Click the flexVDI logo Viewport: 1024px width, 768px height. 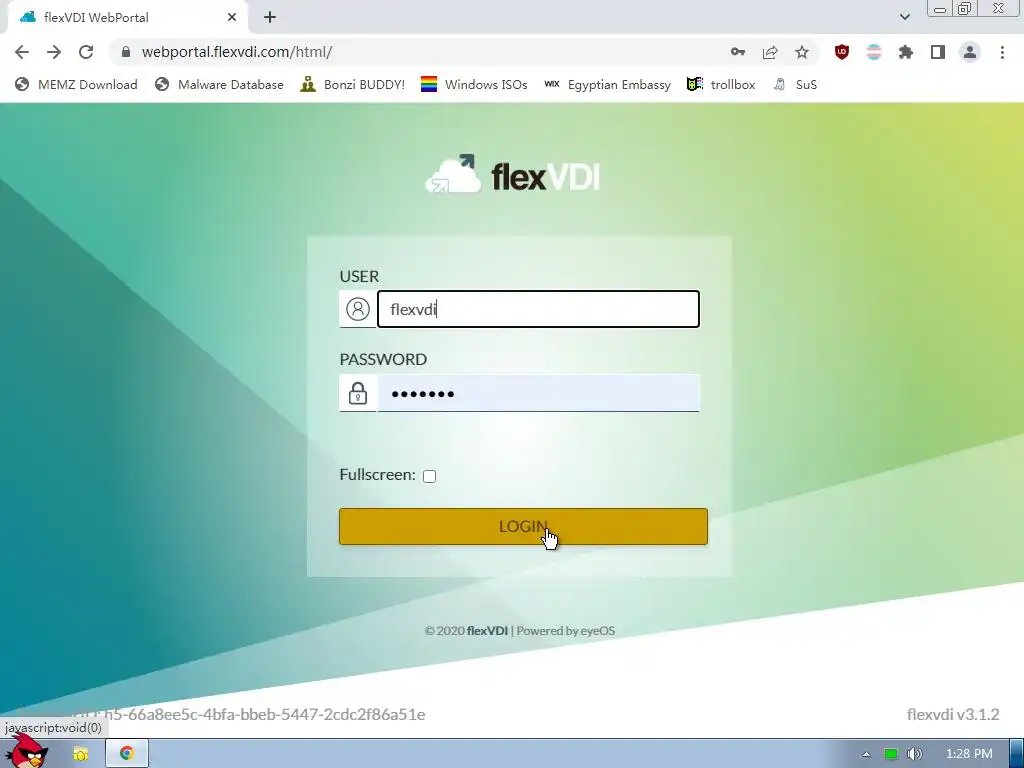click(x=513, y=174)
